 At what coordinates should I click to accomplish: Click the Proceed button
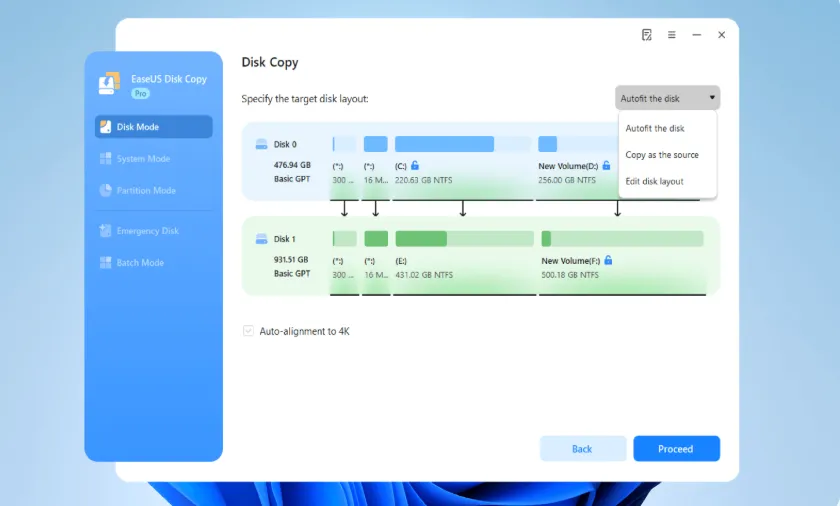coord(677,449)
